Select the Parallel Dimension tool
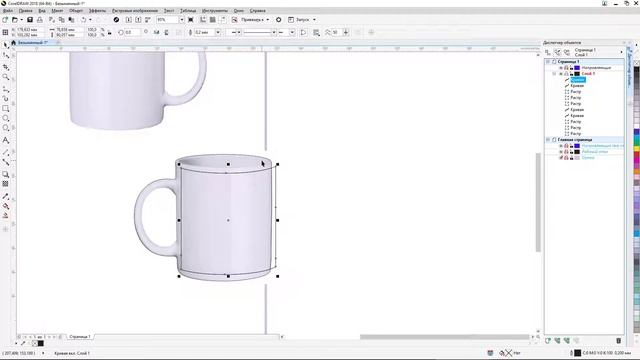Screen dimensions: 640x360 (x=6, y=152)
